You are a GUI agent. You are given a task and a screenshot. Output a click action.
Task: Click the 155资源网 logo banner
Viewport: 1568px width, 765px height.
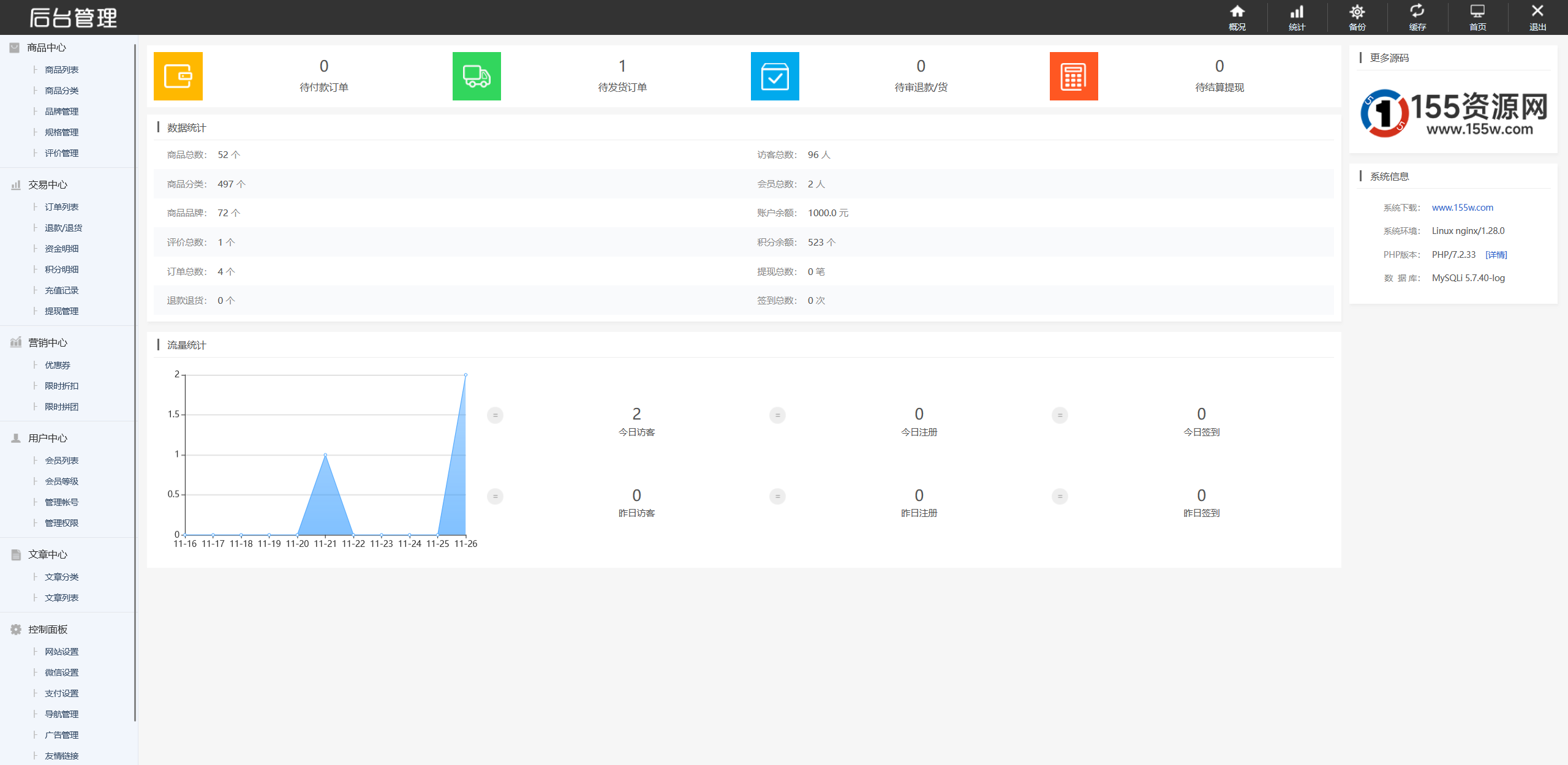pos(1453,113)
